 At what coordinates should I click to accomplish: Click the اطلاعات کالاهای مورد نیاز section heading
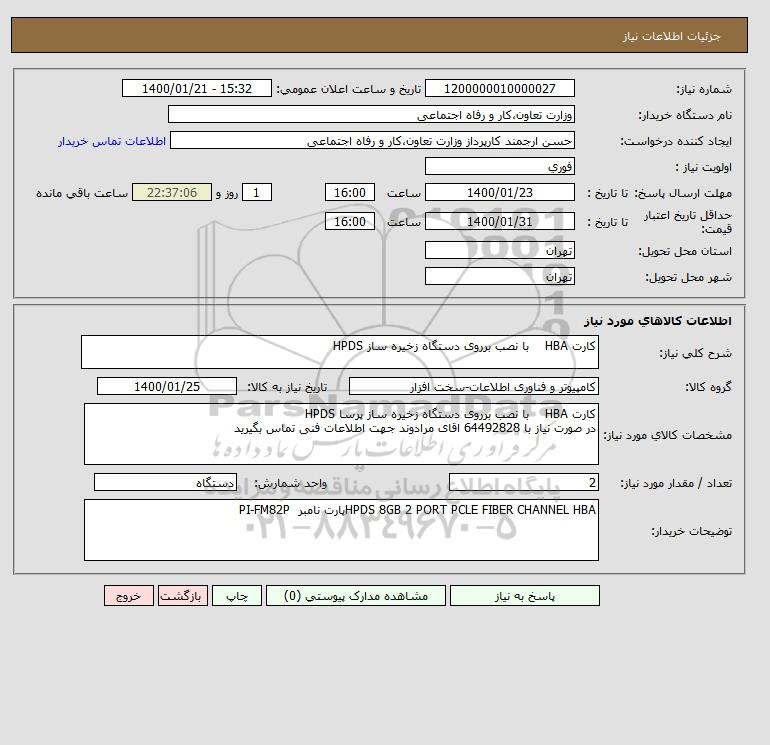click(x=658, y=321)
